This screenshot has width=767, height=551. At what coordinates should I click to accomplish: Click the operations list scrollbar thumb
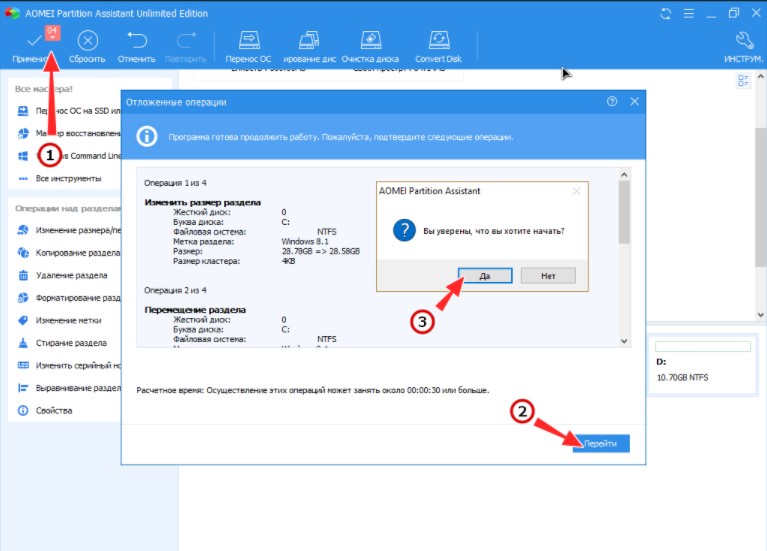pyautogui.click(x=624, y=212)
